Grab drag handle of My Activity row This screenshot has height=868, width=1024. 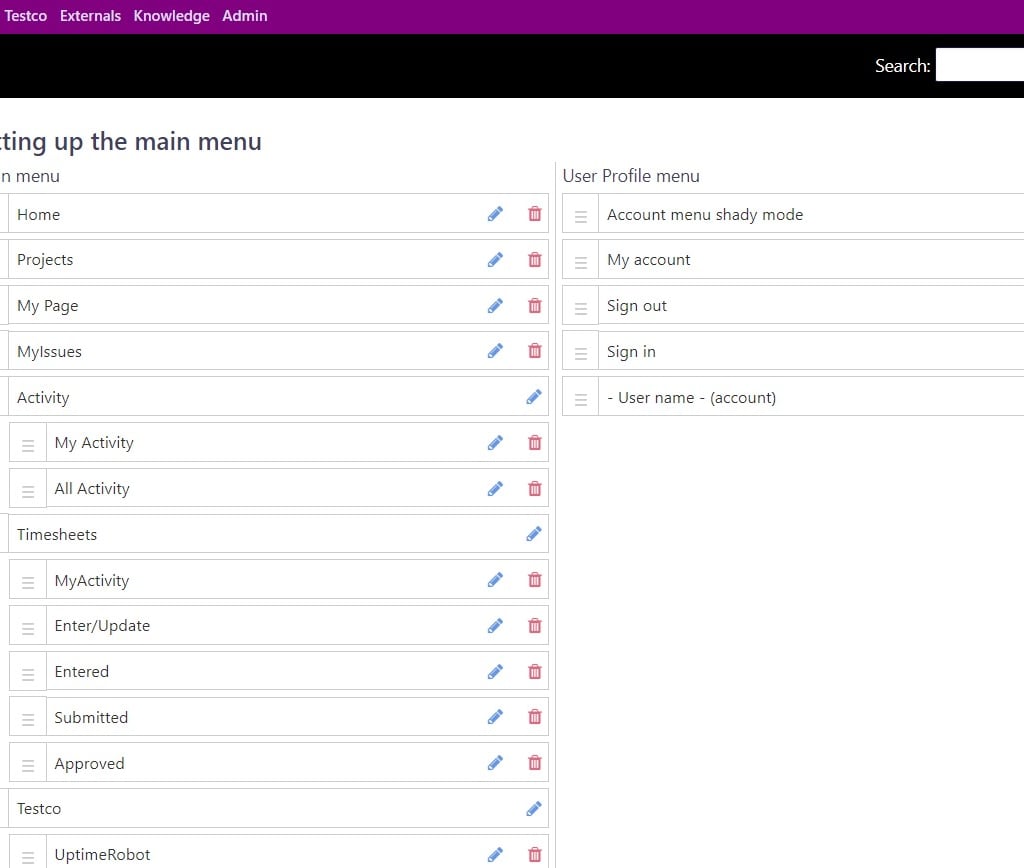[x=28, y=445]
